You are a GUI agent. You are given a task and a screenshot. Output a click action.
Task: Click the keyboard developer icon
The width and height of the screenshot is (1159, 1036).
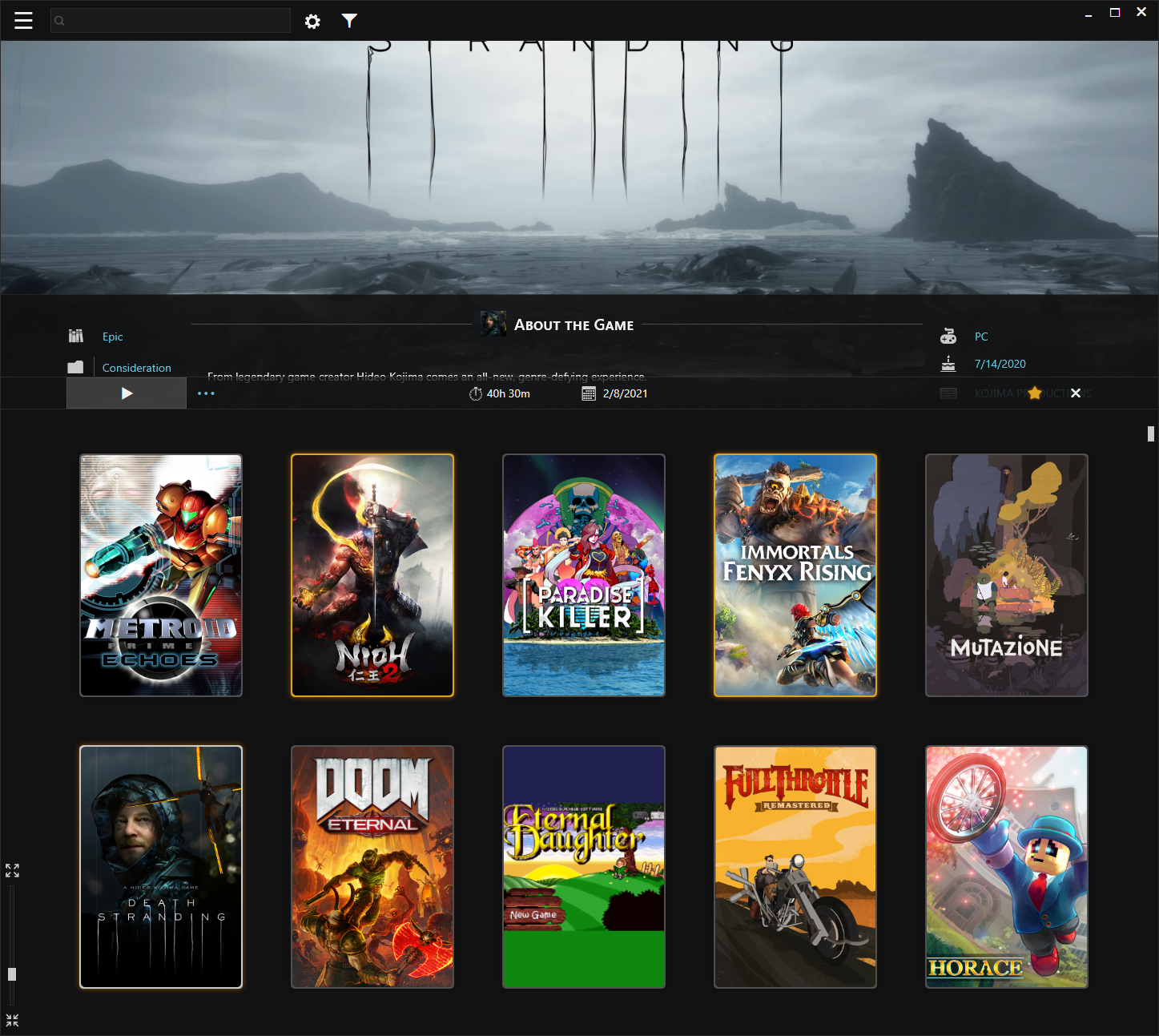pyautogui.click(x=948, y=393)
